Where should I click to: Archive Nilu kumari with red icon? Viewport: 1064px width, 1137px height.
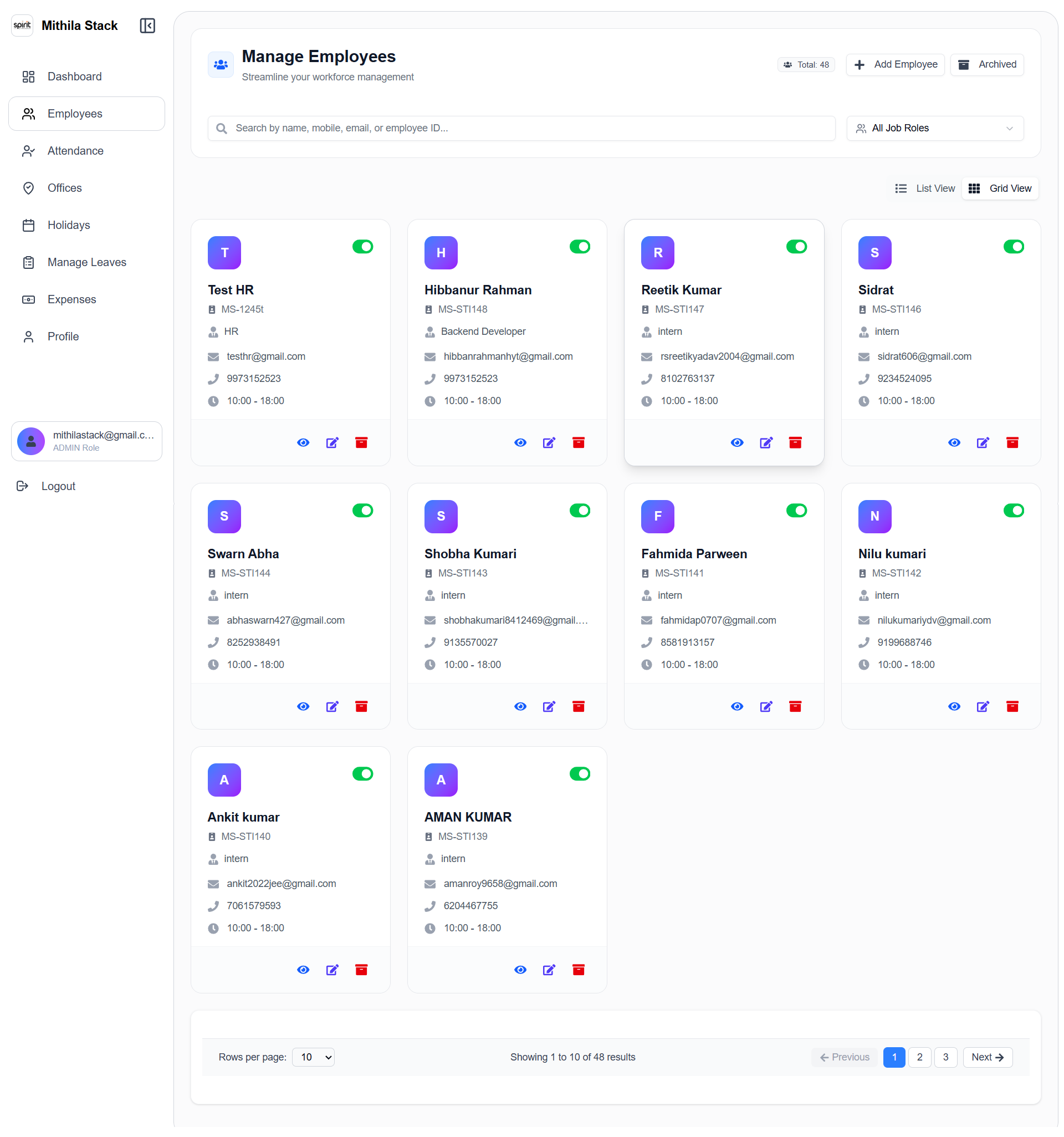pyautogui.click(x=1013, y=707)
